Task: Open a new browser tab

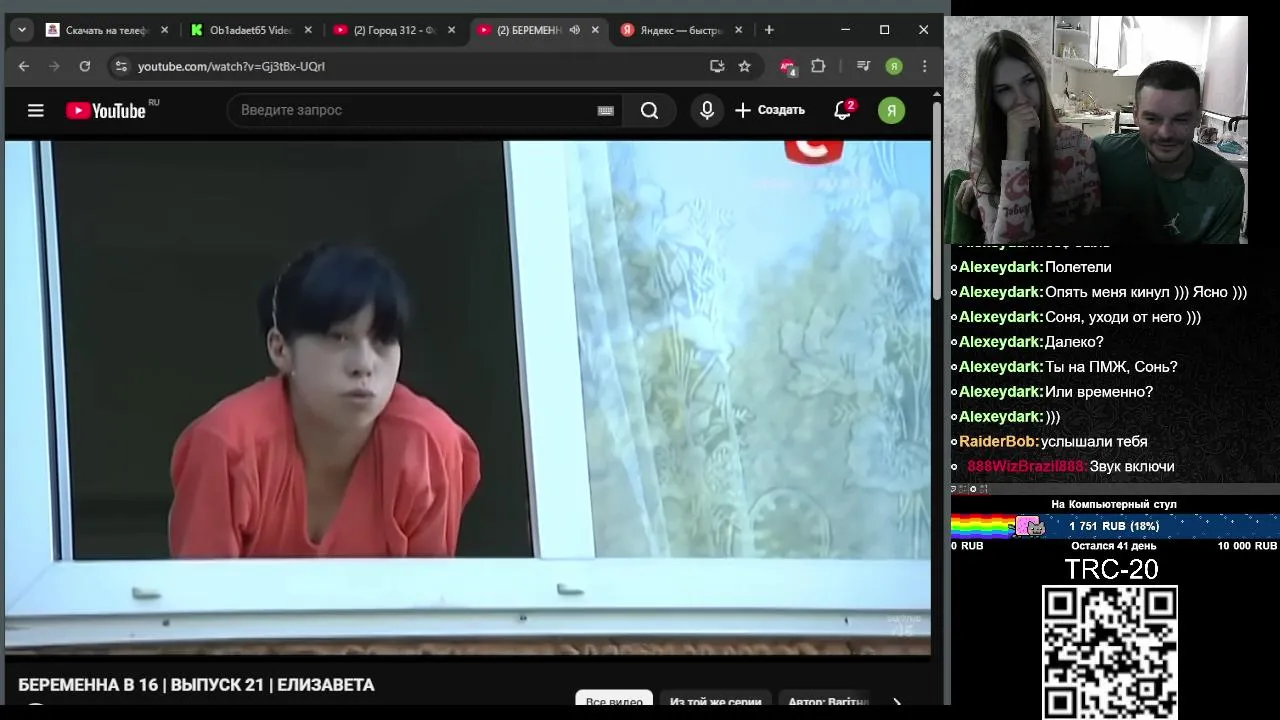Action: point(769,30)
